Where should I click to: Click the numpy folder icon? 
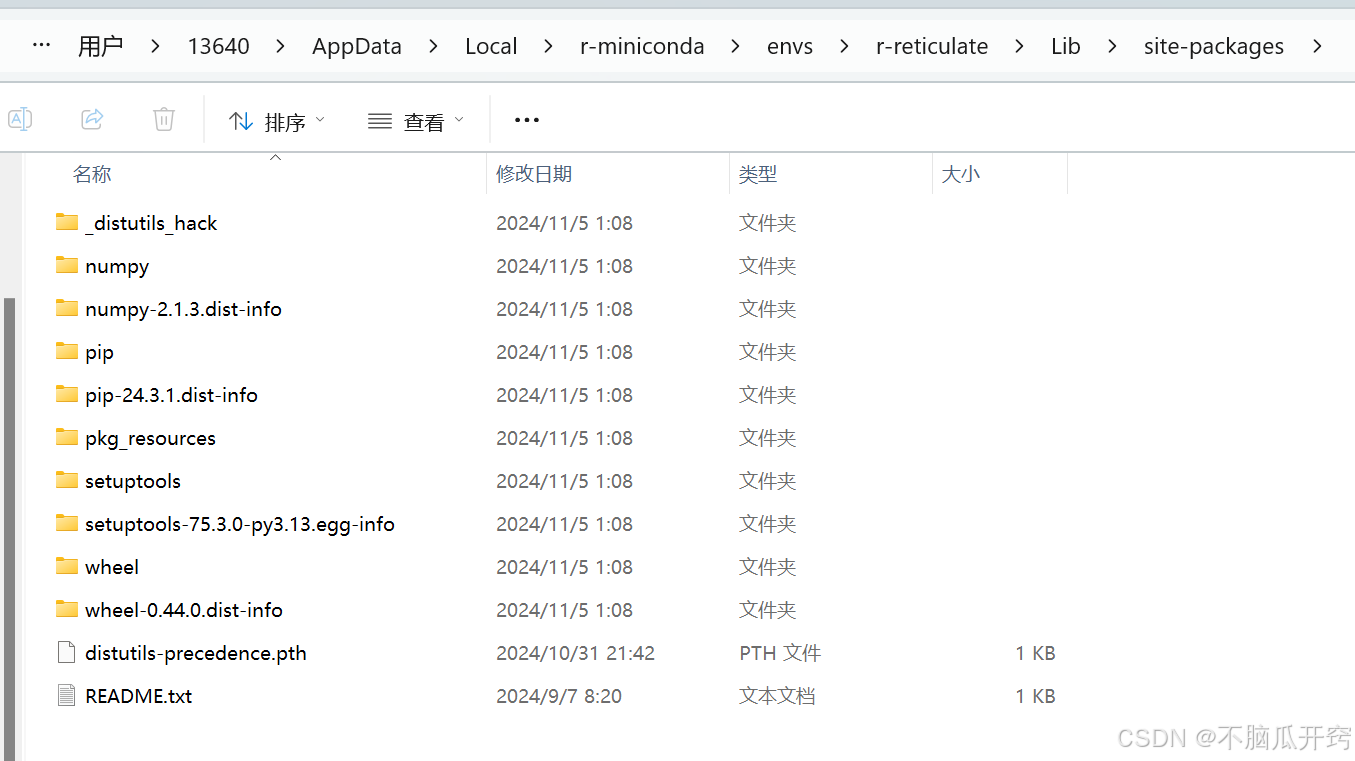point(67,265)
